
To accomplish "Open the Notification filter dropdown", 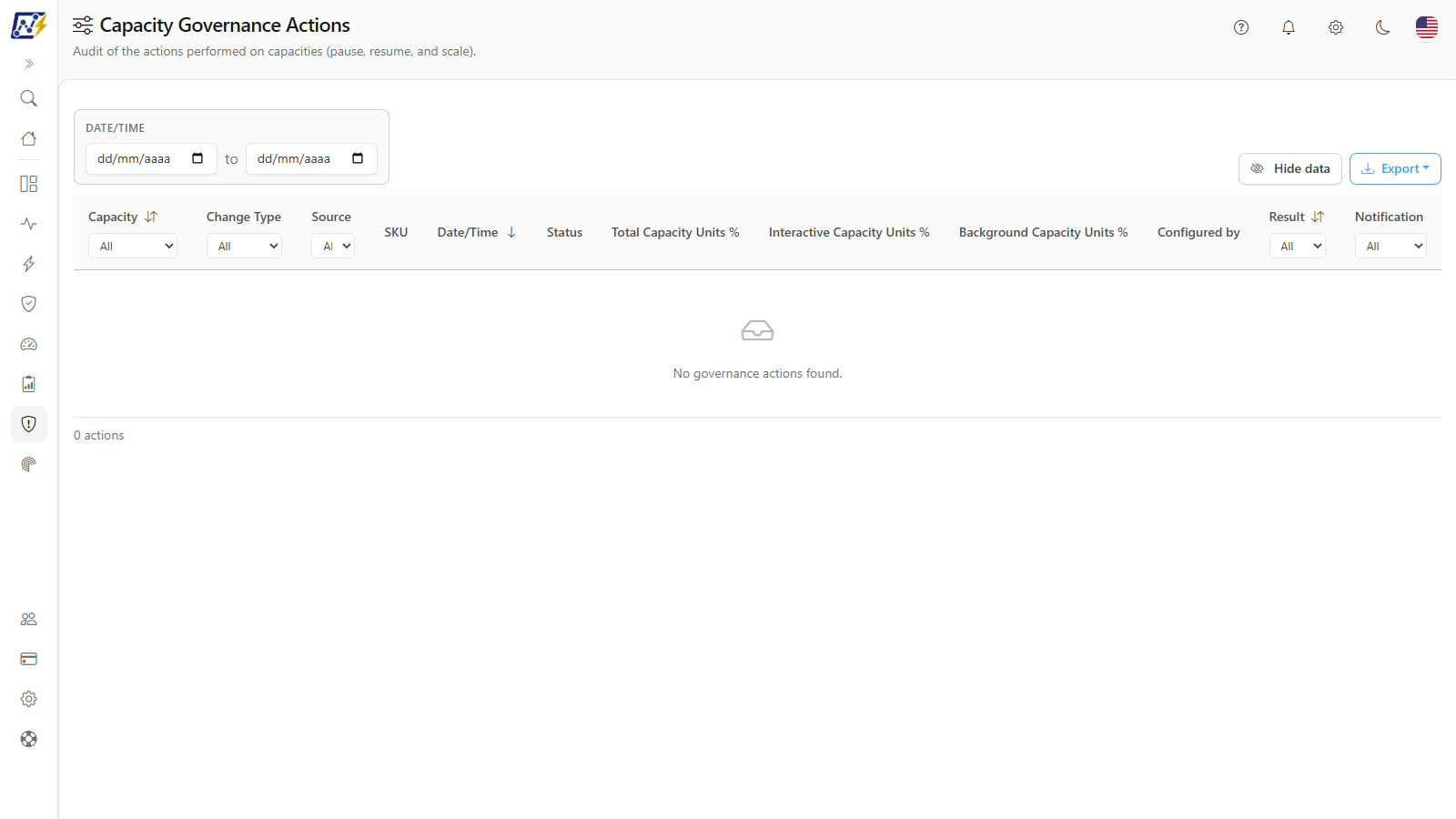I will click(1390, 246).
